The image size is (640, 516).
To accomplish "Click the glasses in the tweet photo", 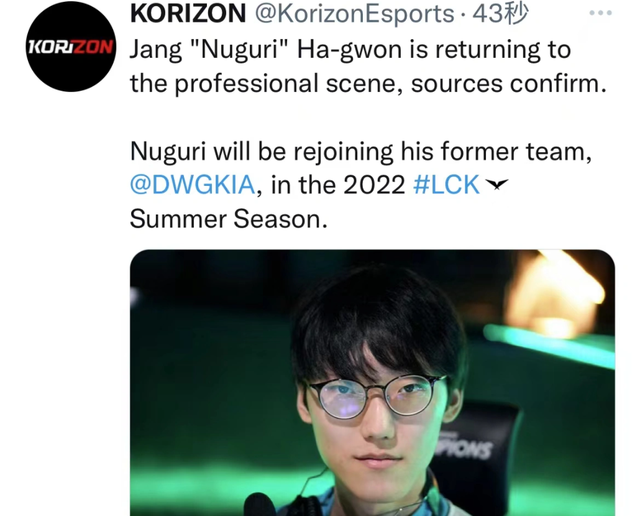I will tap(374, 396).
